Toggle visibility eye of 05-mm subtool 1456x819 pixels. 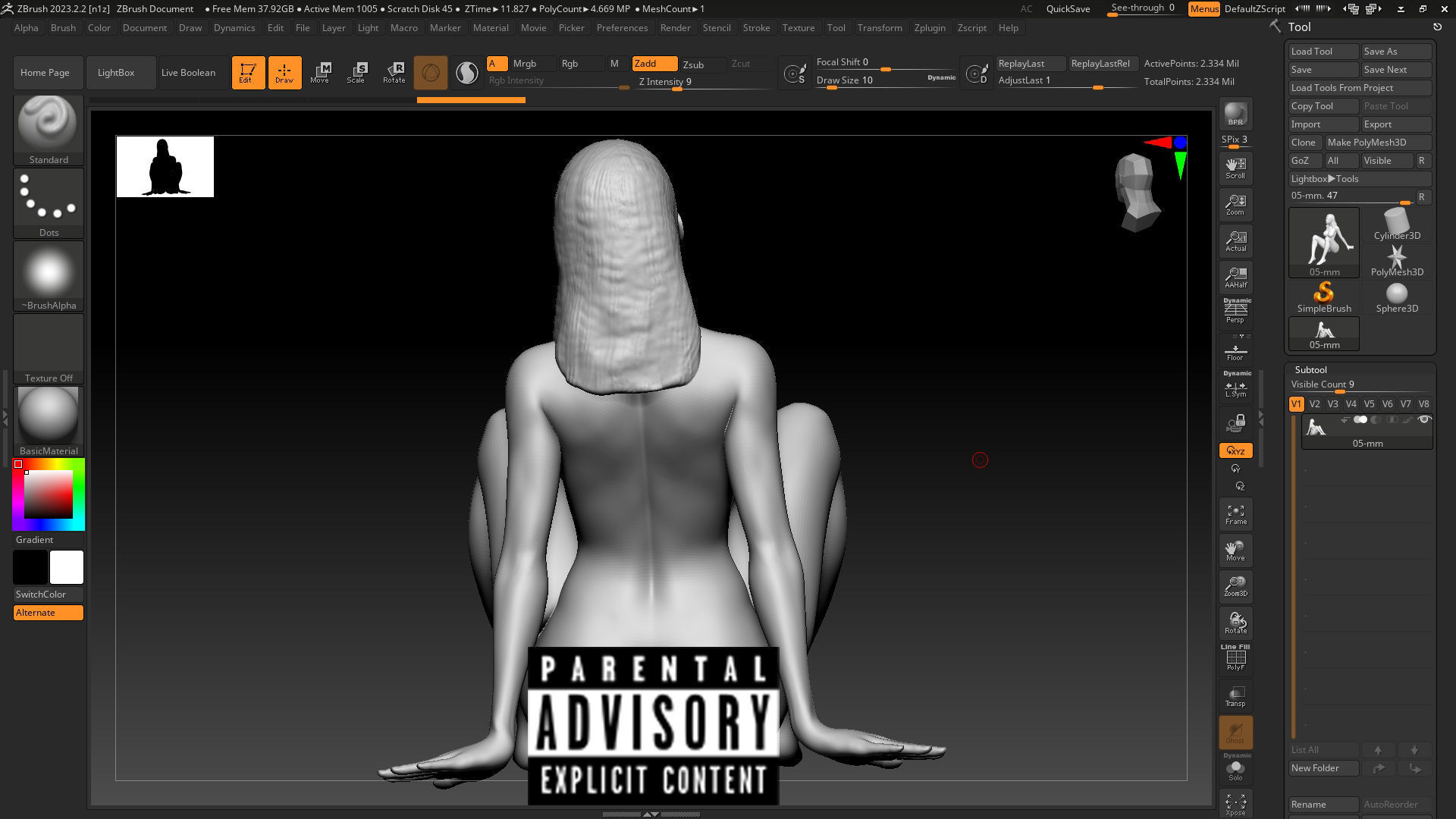point(1424,419)
